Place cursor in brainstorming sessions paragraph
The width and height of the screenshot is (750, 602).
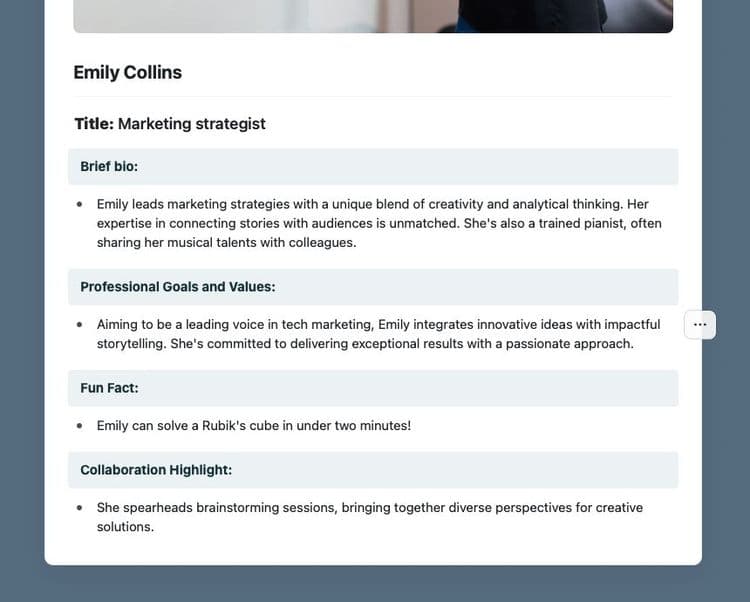pos(369,517)
